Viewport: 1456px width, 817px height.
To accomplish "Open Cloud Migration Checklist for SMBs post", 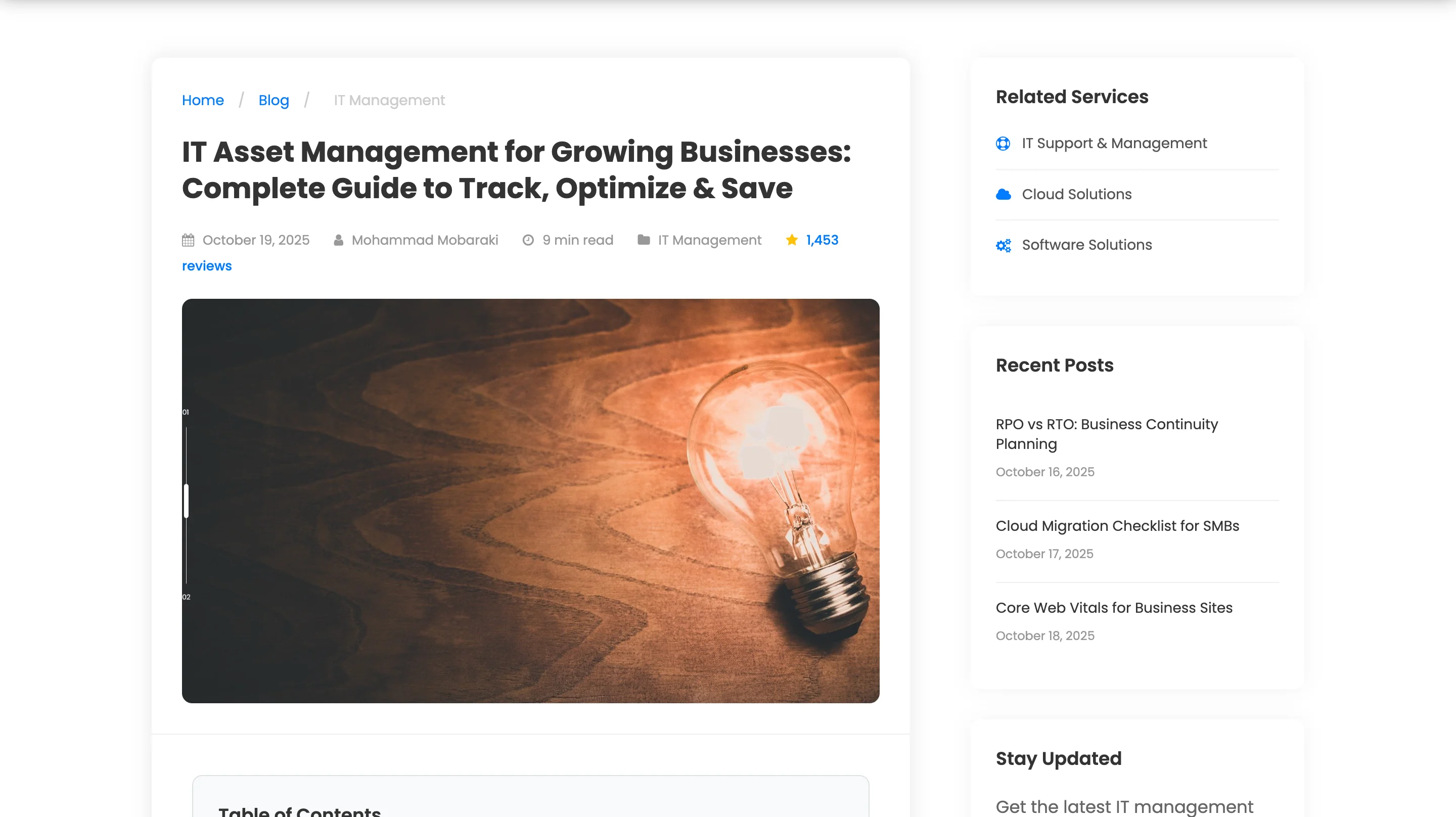I will coord(1117,526).
